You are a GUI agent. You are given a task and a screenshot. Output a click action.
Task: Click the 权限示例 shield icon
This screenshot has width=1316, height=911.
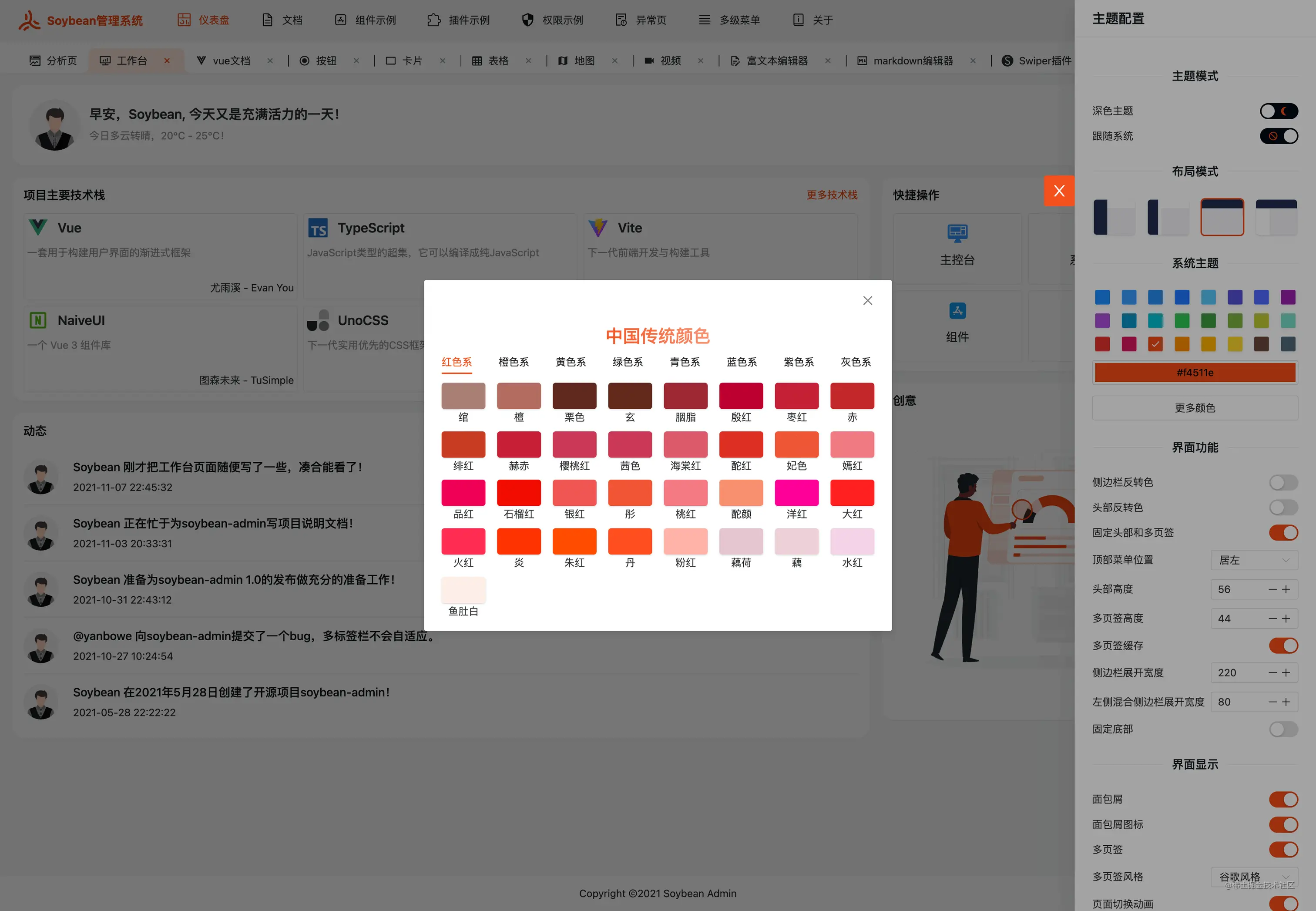pyautogui.click(x=527, y=20)
